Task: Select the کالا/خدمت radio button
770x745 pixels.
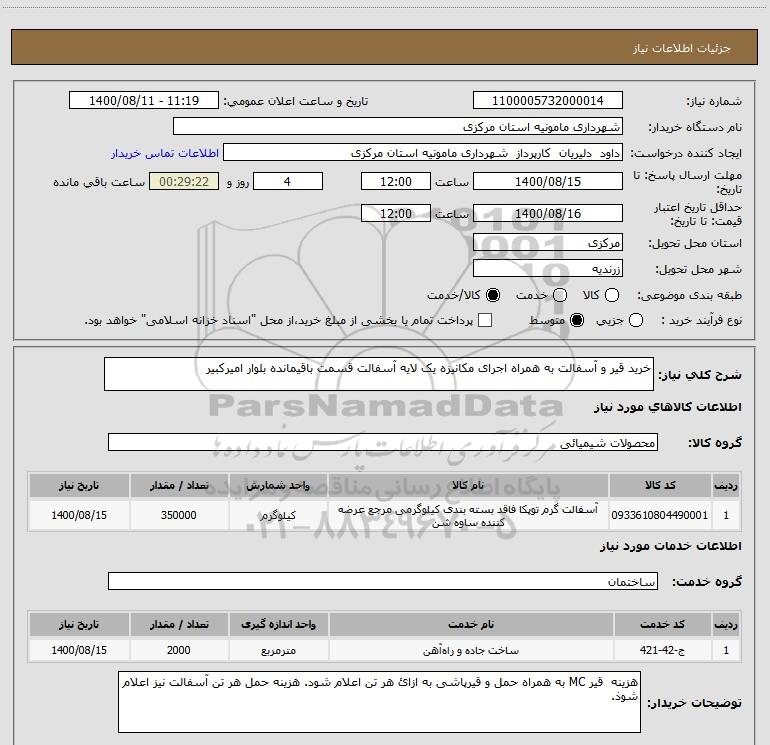Action: [x=493, y=295]
